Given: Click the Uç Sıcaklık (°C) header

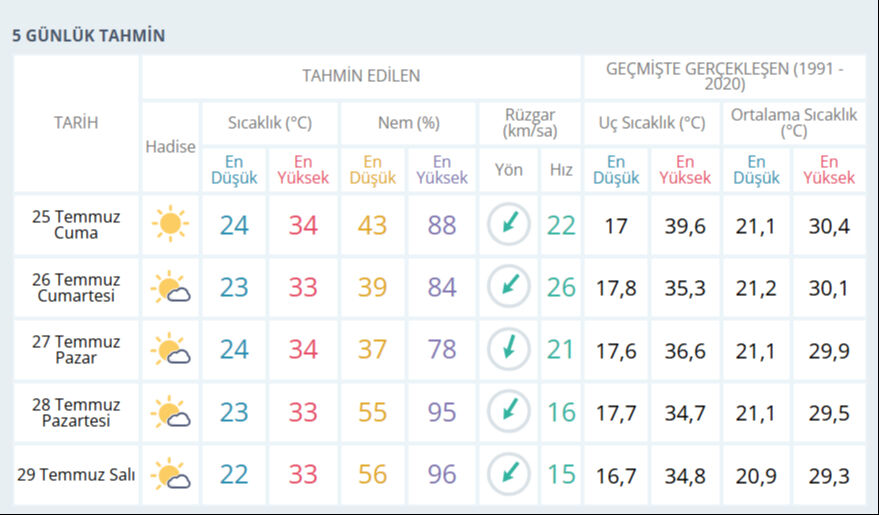Looking at the screenshot, I should 651,123.
